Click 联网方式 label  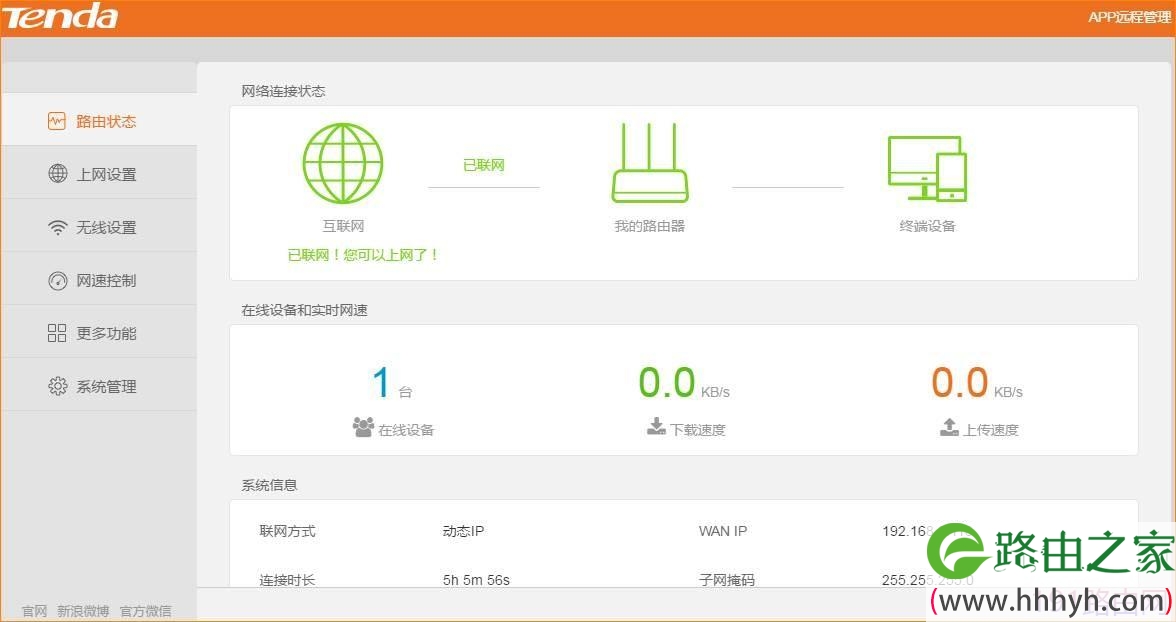[x=287, y=531]
